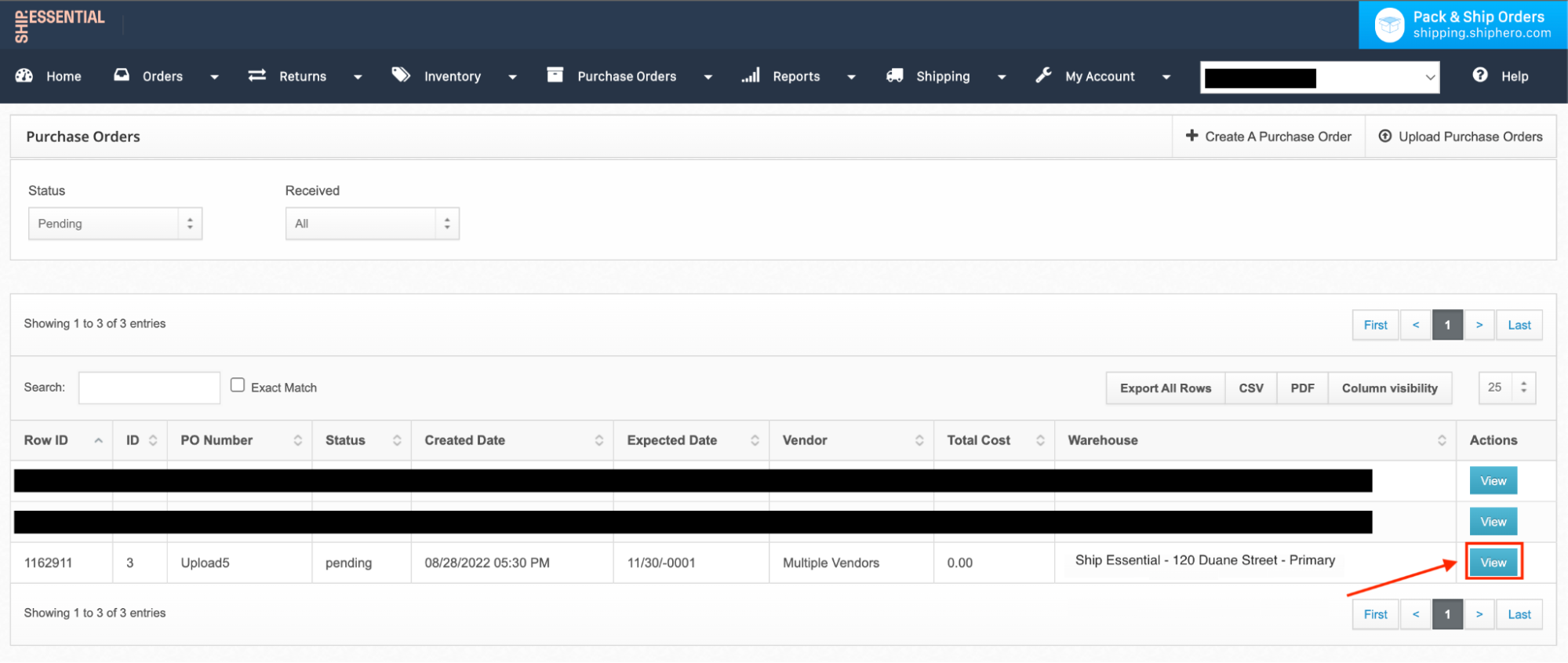The width and height of the screenshot is (1568, 663).
Task: Sort table by ID column arrows
Action: coord(153,441)
